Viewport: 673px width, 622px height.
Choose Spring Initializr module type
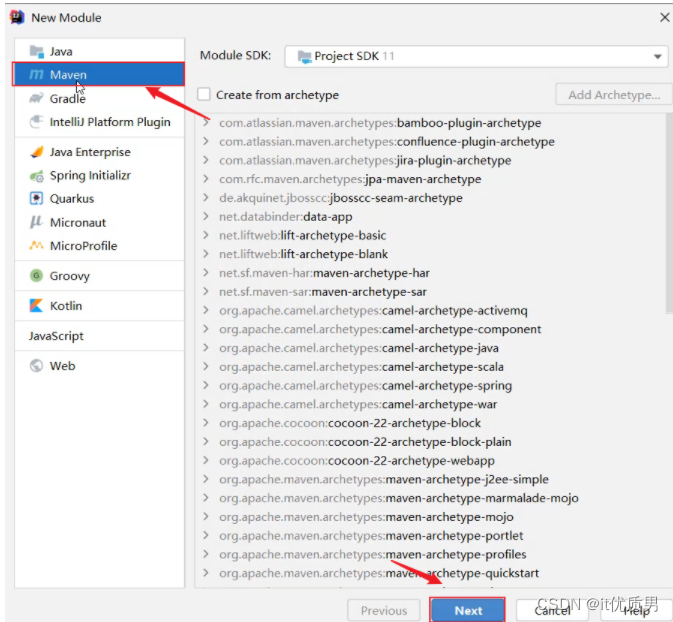[100, 176]
